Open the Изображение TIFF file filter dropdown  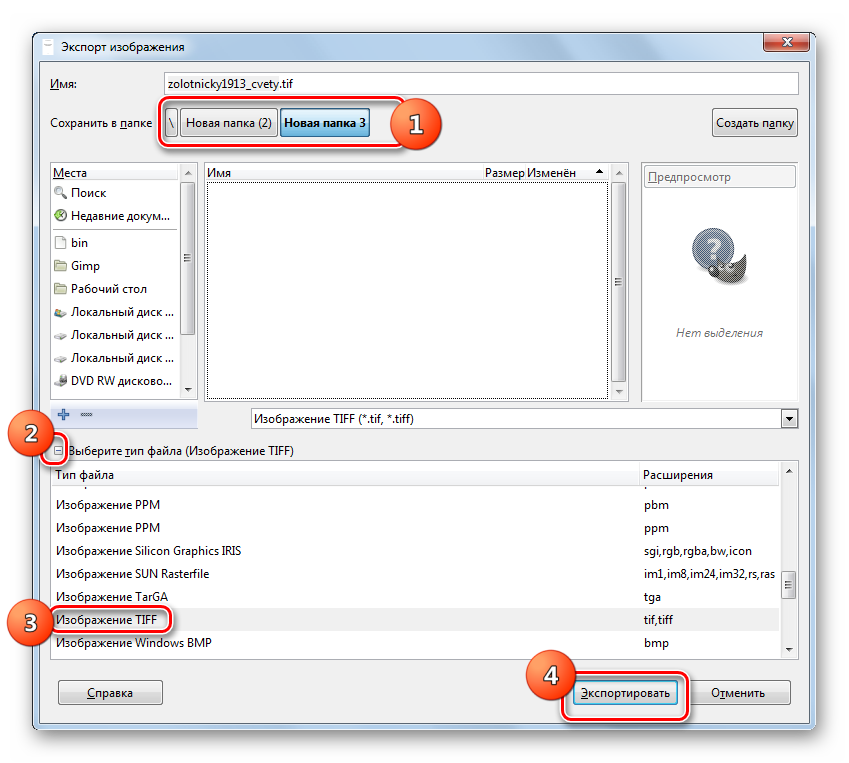pyautogui.click(x=523, y=419)
